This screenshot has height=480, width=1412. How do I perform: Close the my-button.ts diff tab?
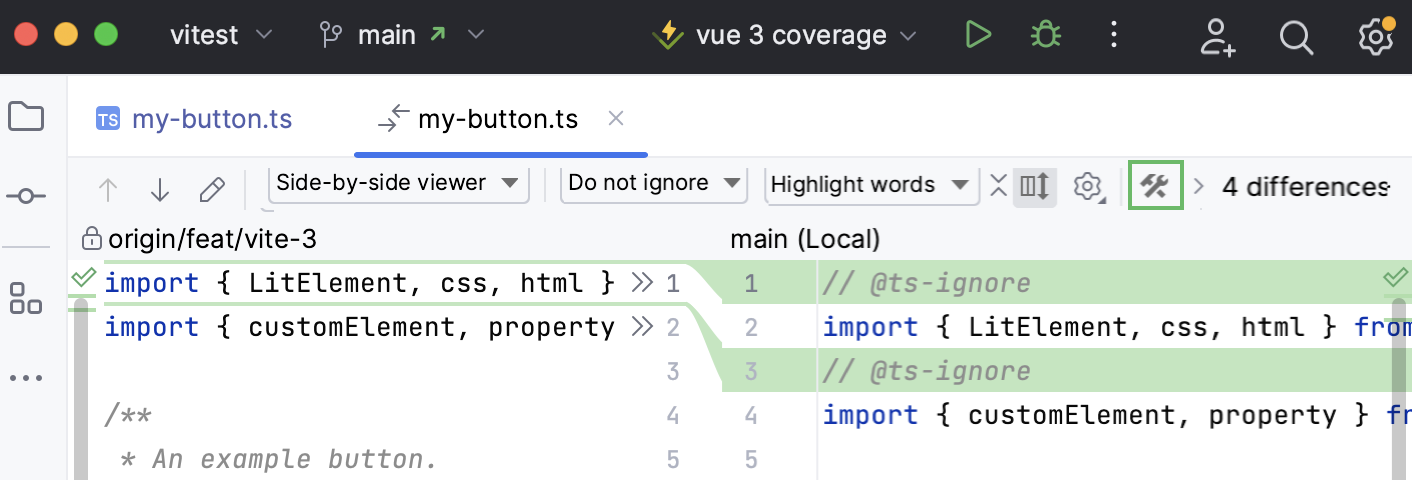point(616,119)
